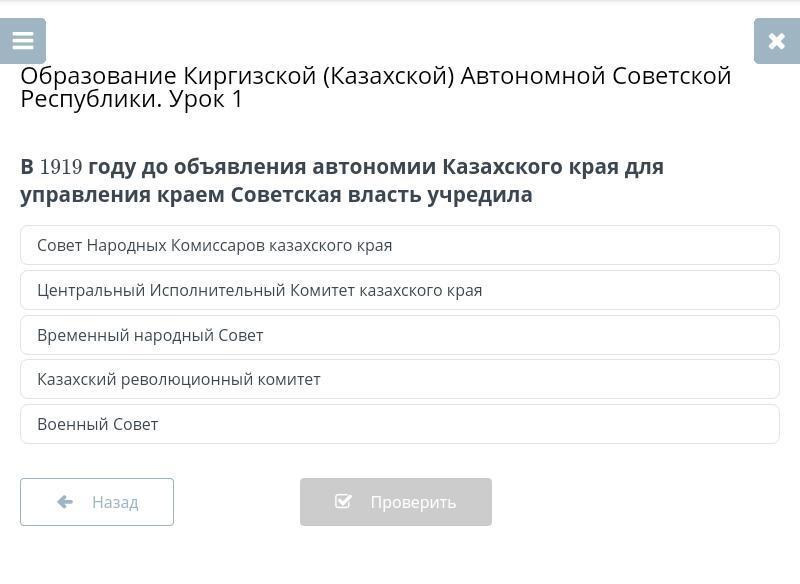The image size is (800, 584).
Task: Click the Урок 1 text in title
Action: click(x=205, y=99)
